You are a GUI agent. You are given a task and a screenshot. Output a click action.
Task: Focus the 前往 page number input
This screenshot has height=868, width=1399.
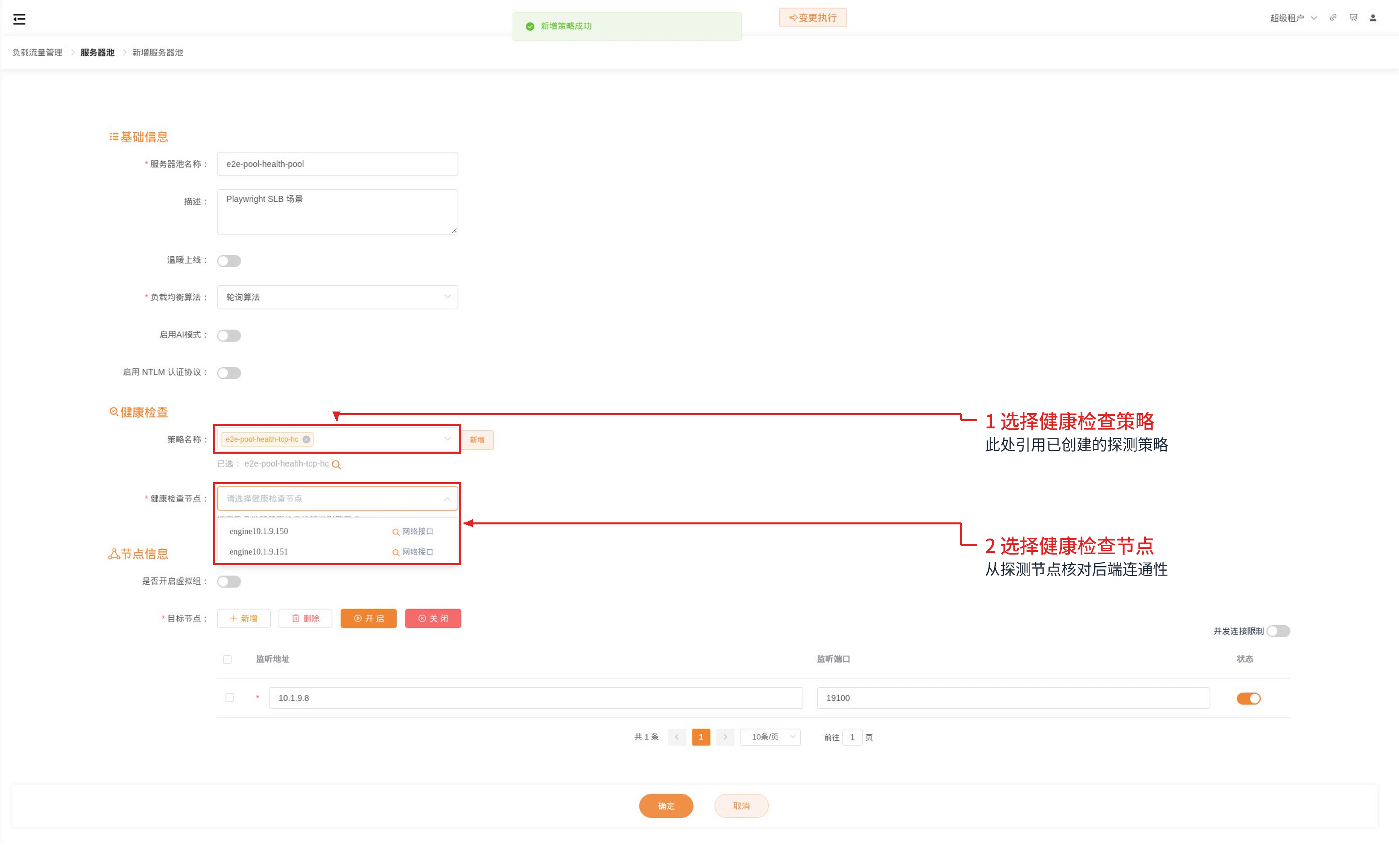coord(852,737)
